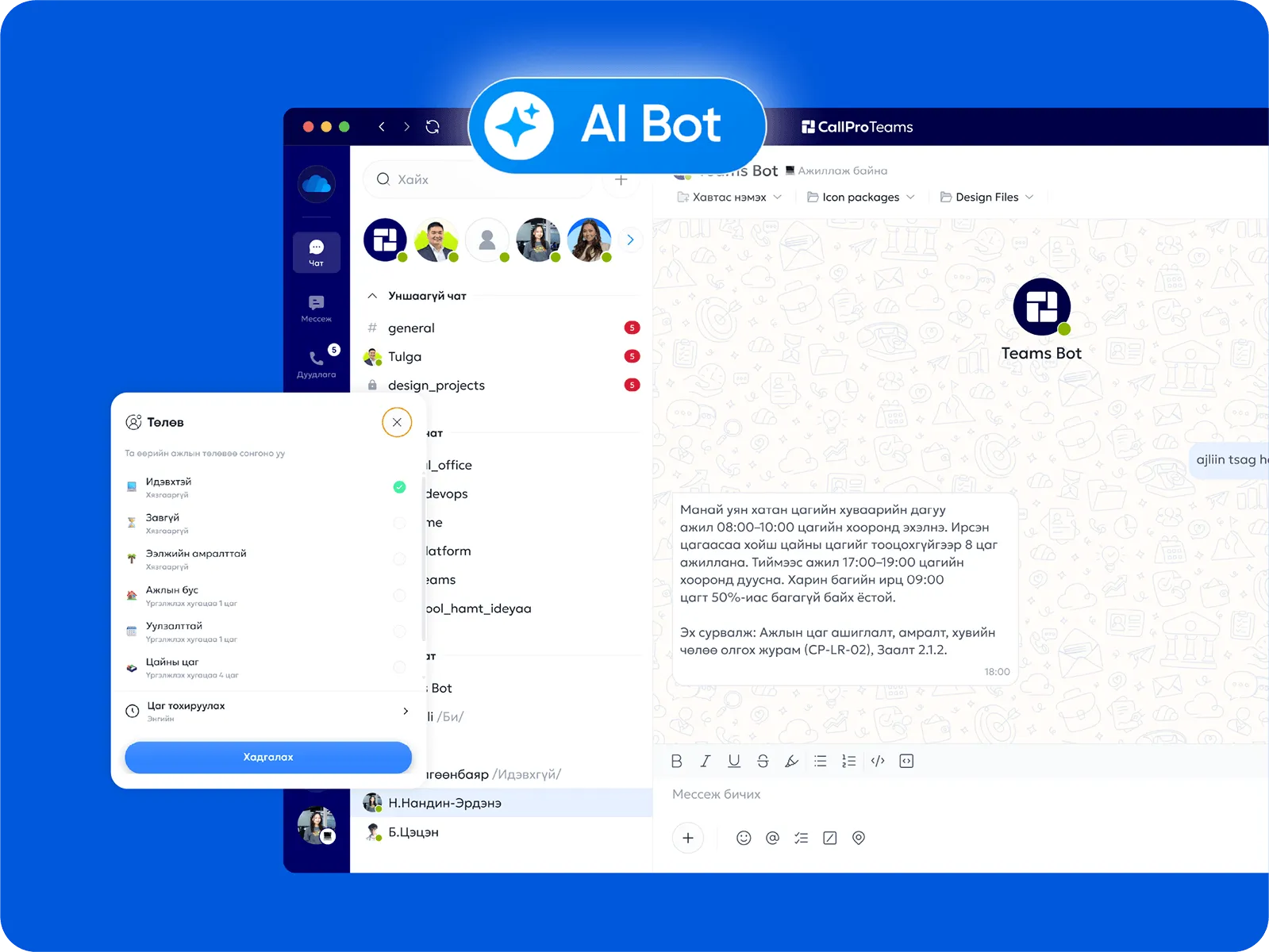
Task: Open the Цаг тохируулах time settings
Action: pyautogui.click(x=268, y=711)
